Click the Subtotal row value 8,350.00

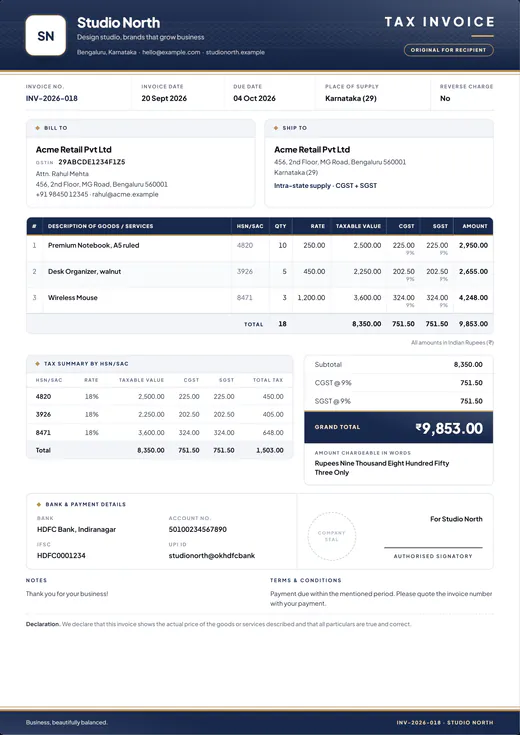pyautogui.click(x=468, y=364)
